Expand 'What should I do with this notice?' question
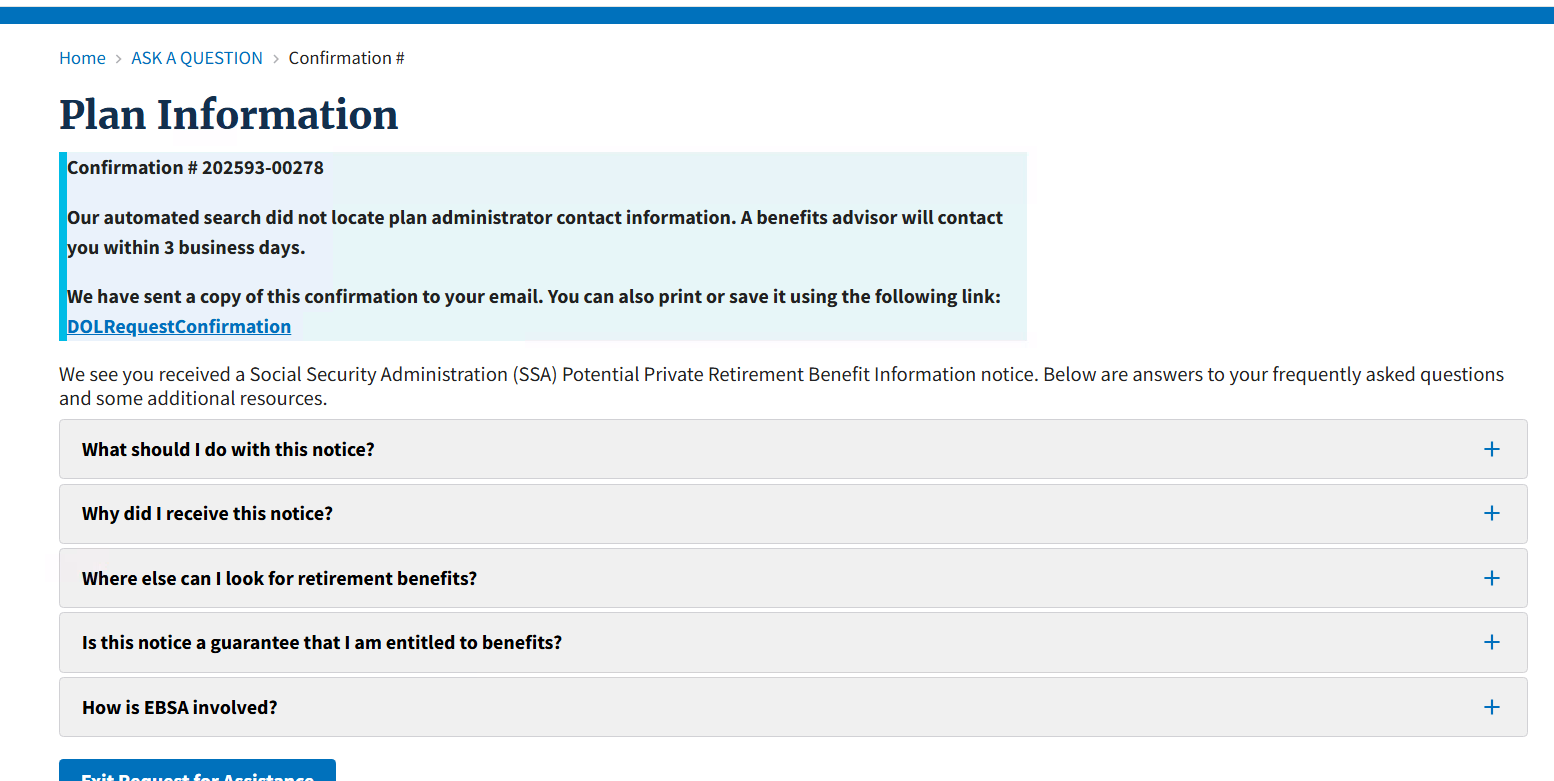1554x781 pixels. [228, 449]
